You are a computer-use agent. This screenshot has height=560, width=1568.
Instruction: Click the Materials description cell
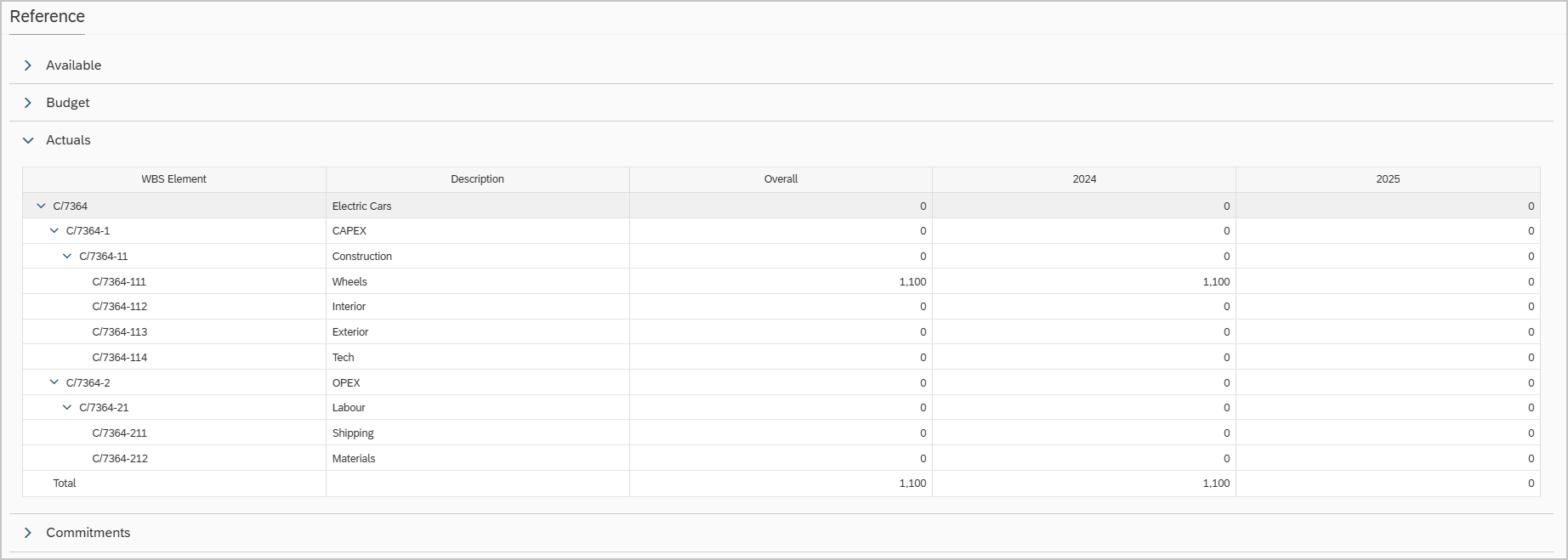[x=478, y=458]
